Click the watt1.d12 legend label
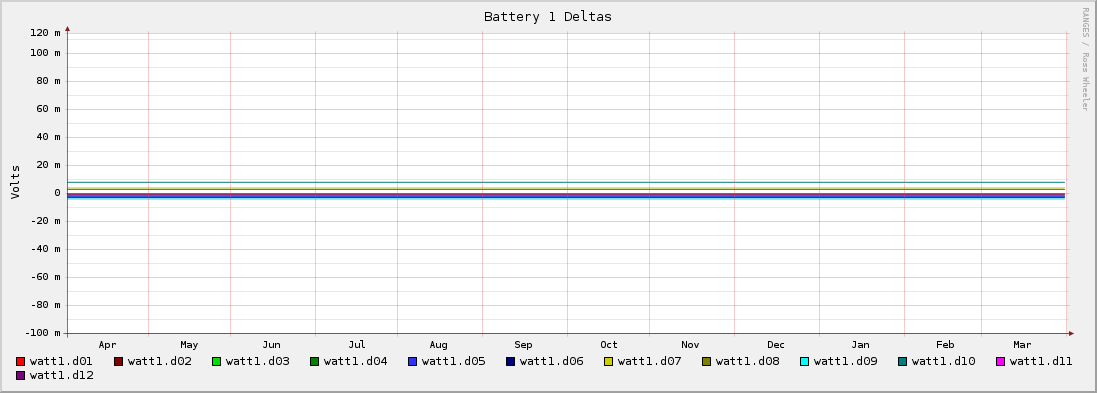 point(62,376)
